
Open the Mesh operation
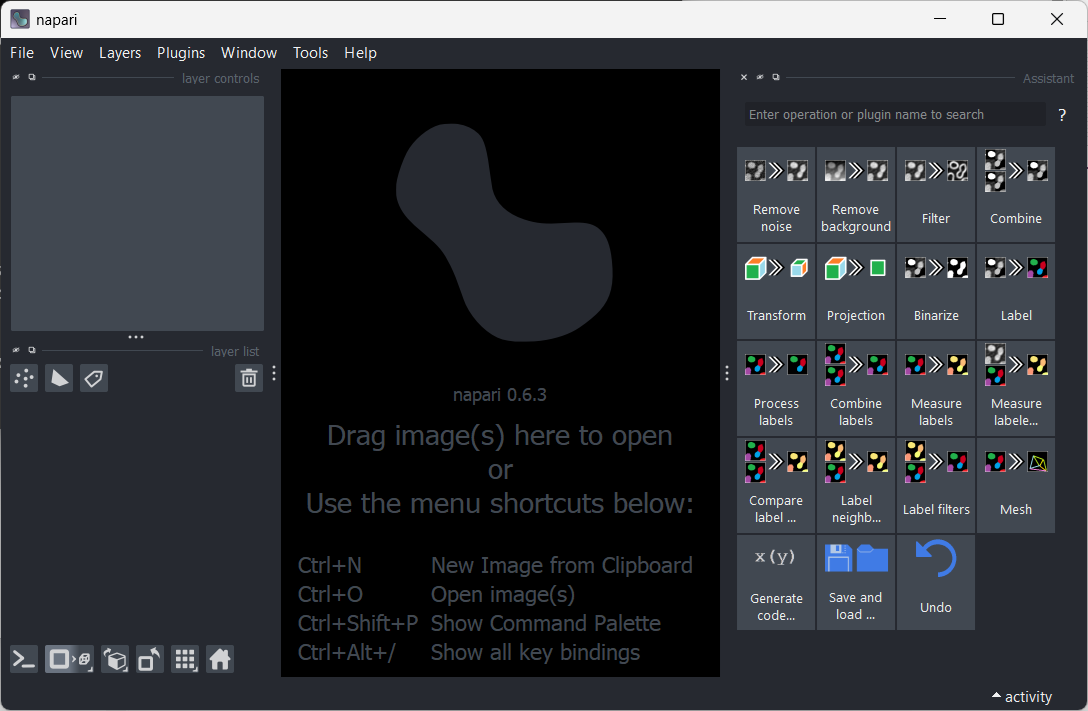1016,486
